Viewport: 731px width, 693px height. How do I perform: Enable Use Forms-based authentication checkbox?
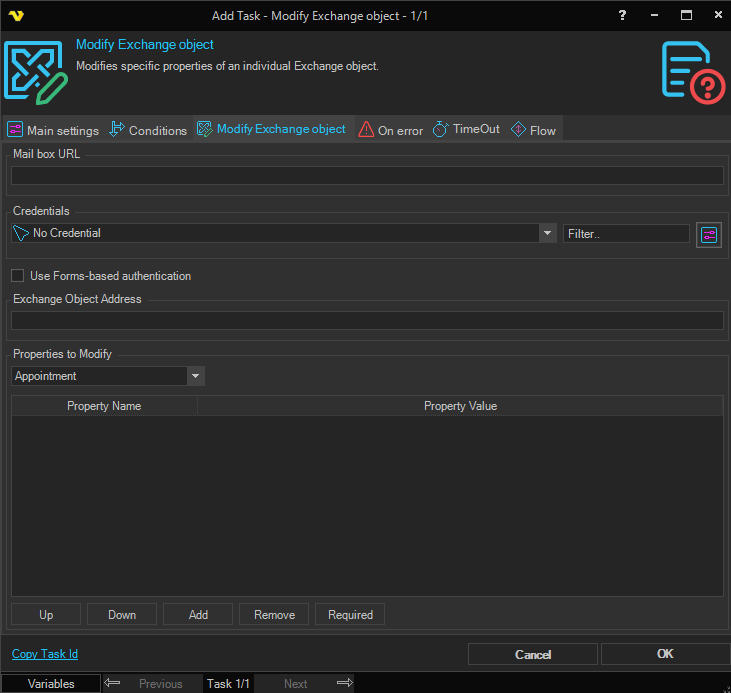(18, 276)
